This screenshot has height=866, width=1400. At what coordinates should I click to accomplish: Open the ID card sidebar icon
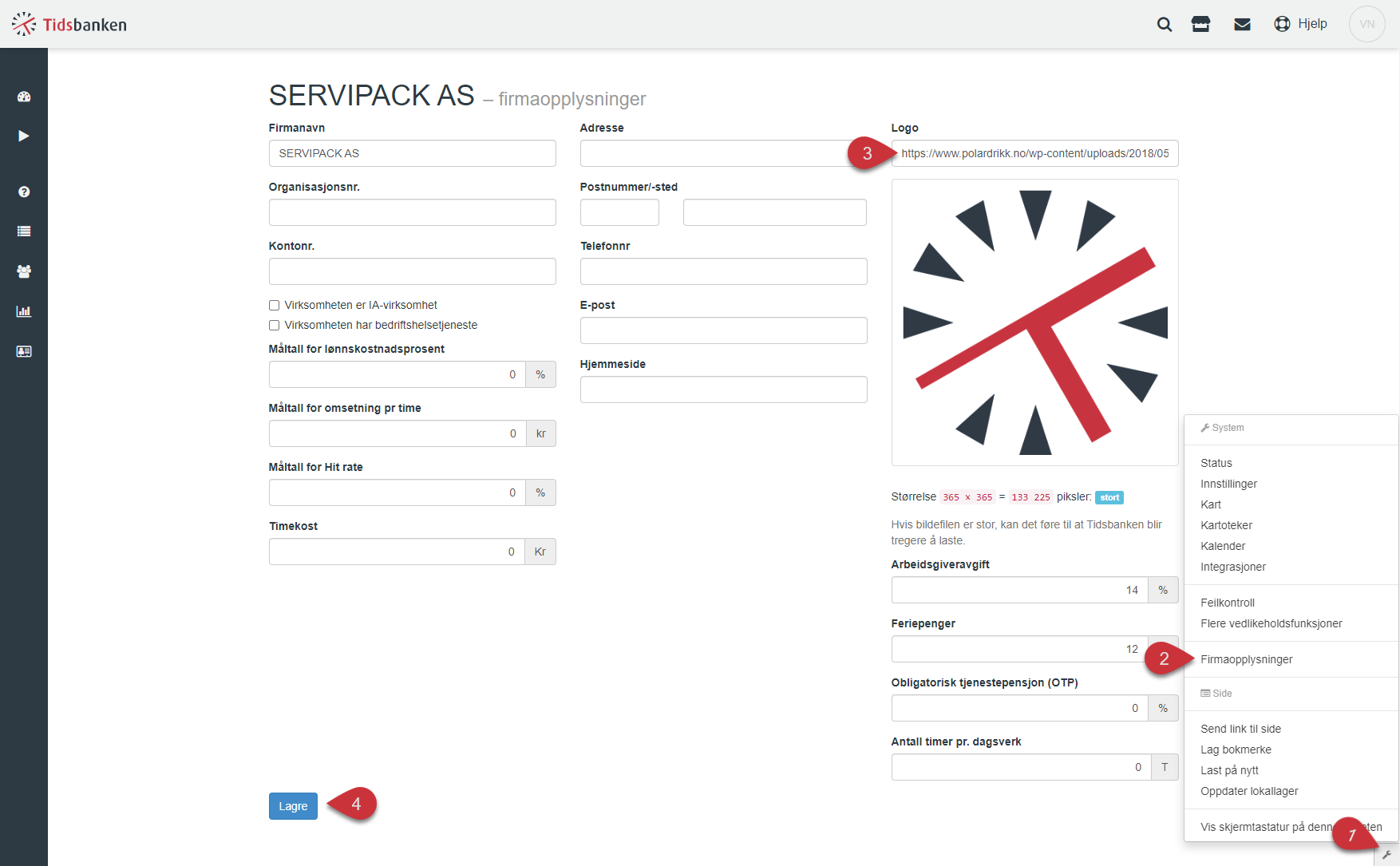tap(24, 351)
